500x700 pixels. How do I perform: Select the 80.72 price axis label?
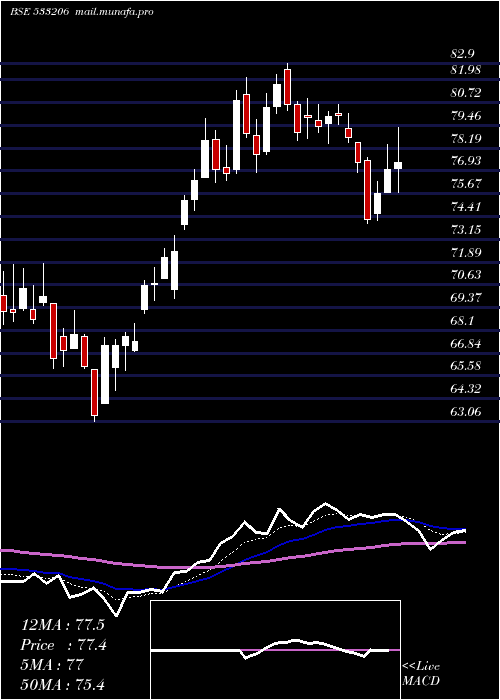coord(467,93)
